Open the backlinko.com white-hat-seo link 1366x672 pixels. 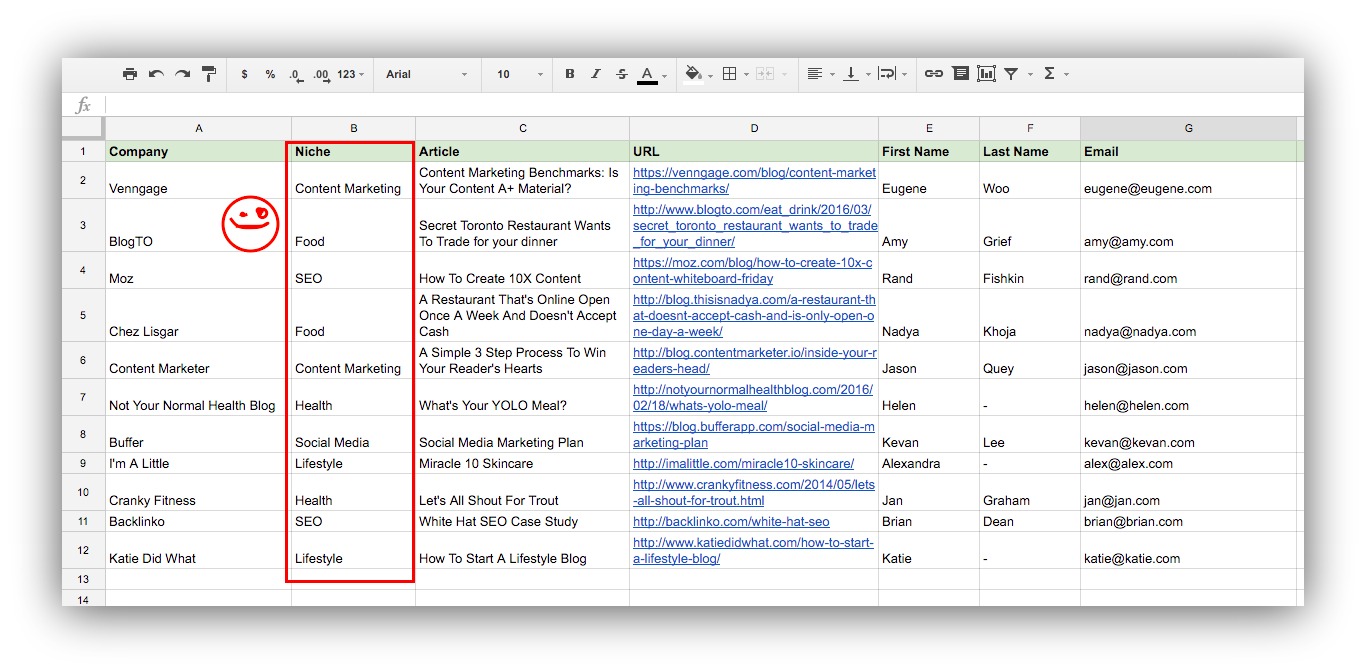pos(731,522)
